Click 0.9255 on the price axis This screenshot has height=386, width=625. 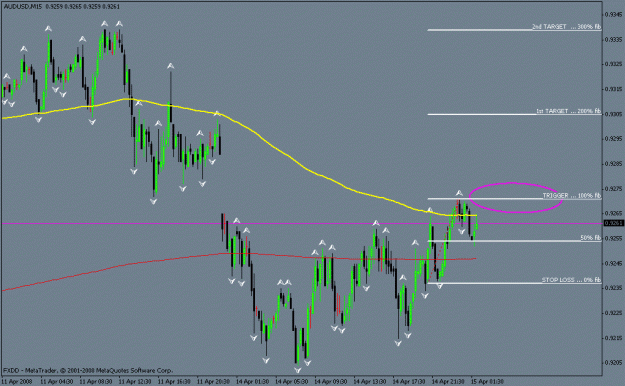pyautogui.click(x=613, y=238)
